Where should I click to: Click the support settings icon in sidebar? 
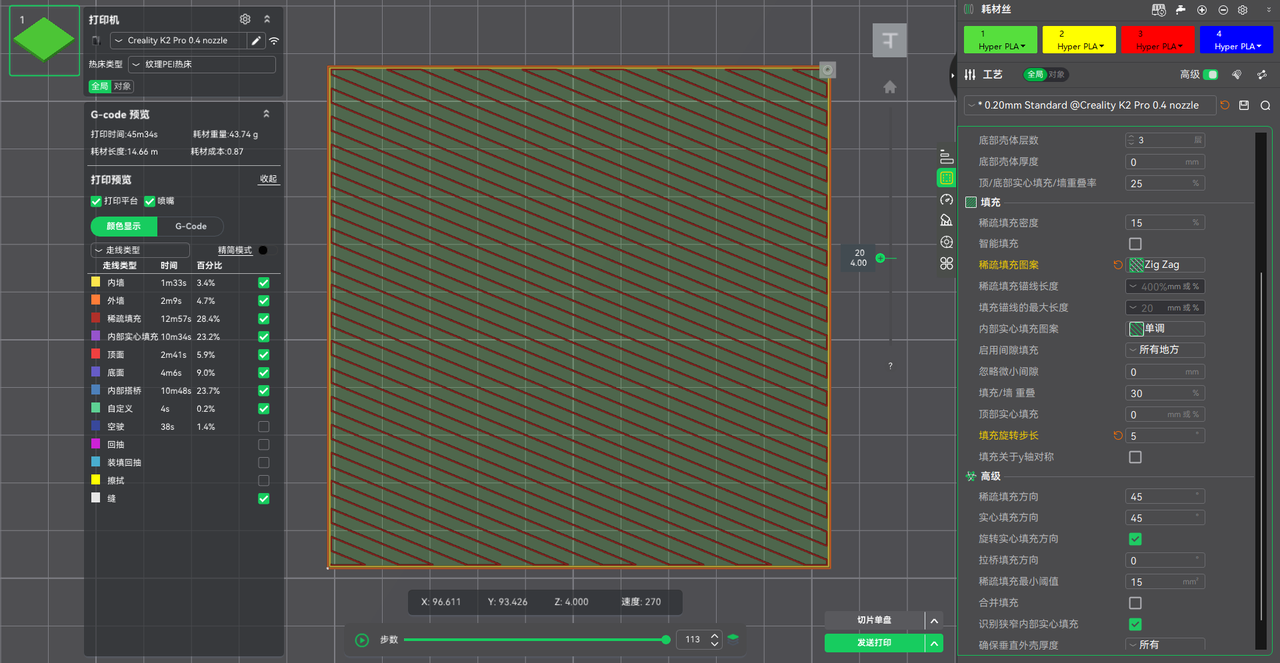click(x=946, y=220)
